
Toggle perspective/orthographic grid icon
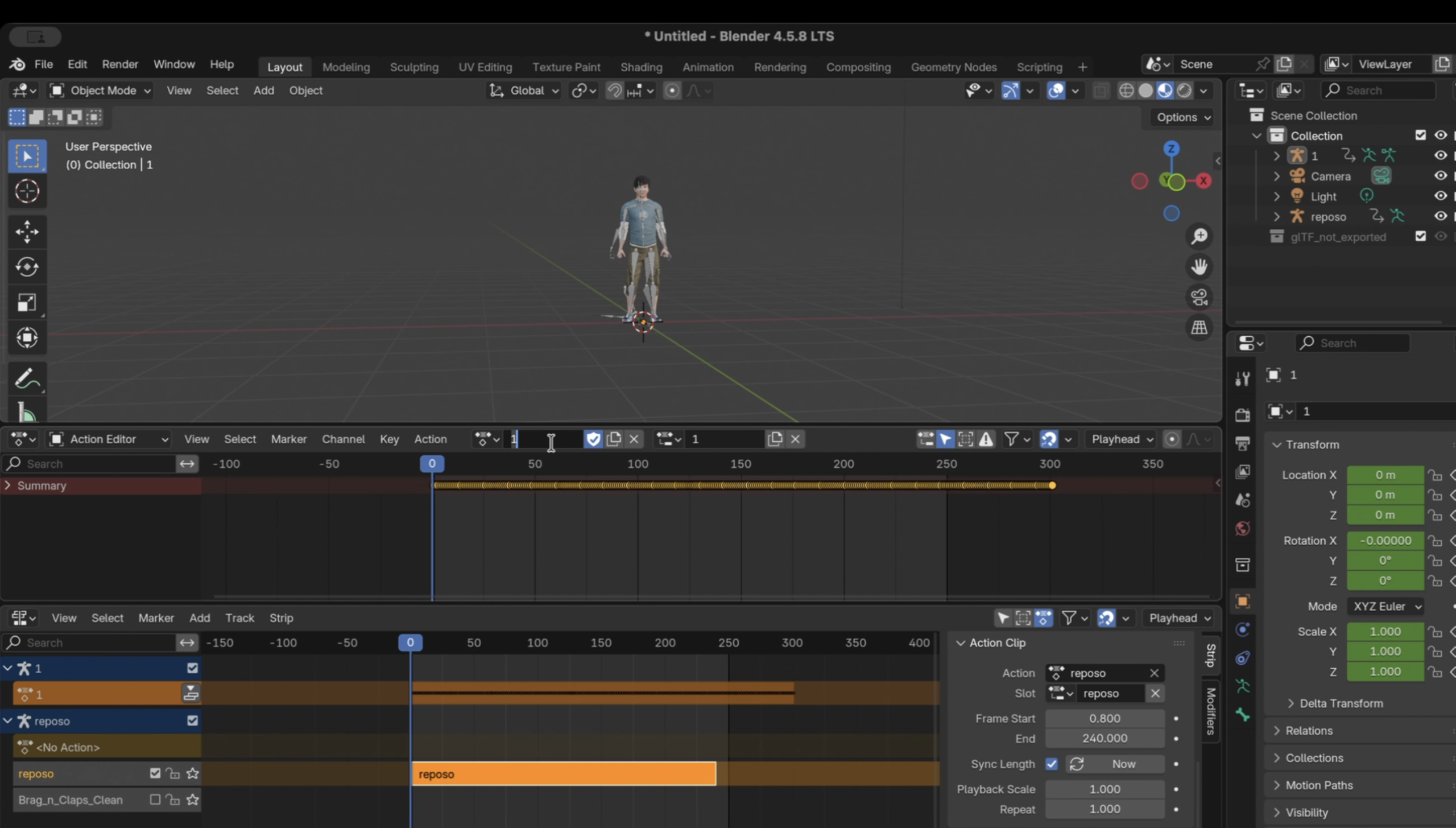coord(1199,328)
